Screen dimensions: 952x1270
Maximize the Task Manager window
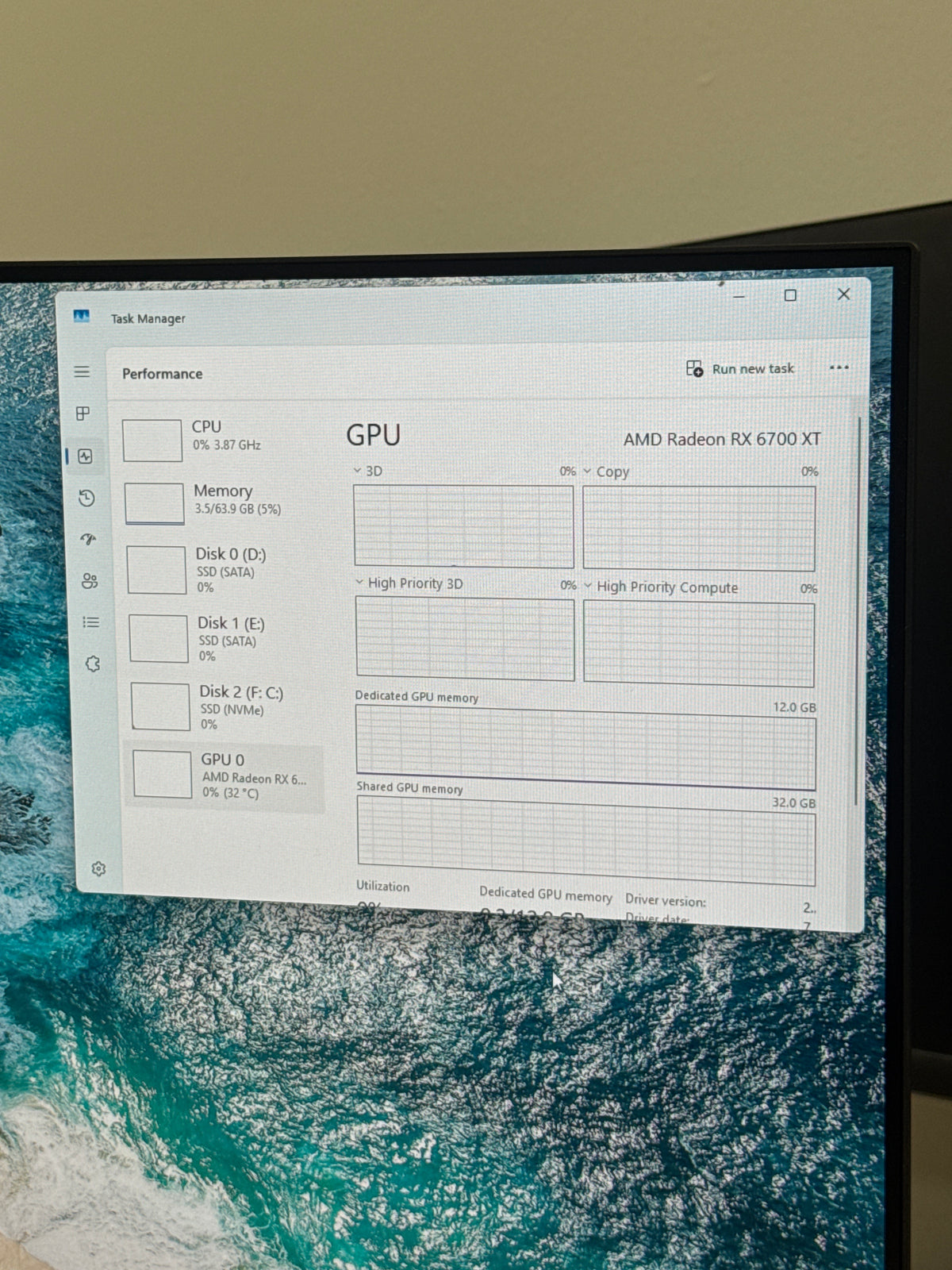790,295
